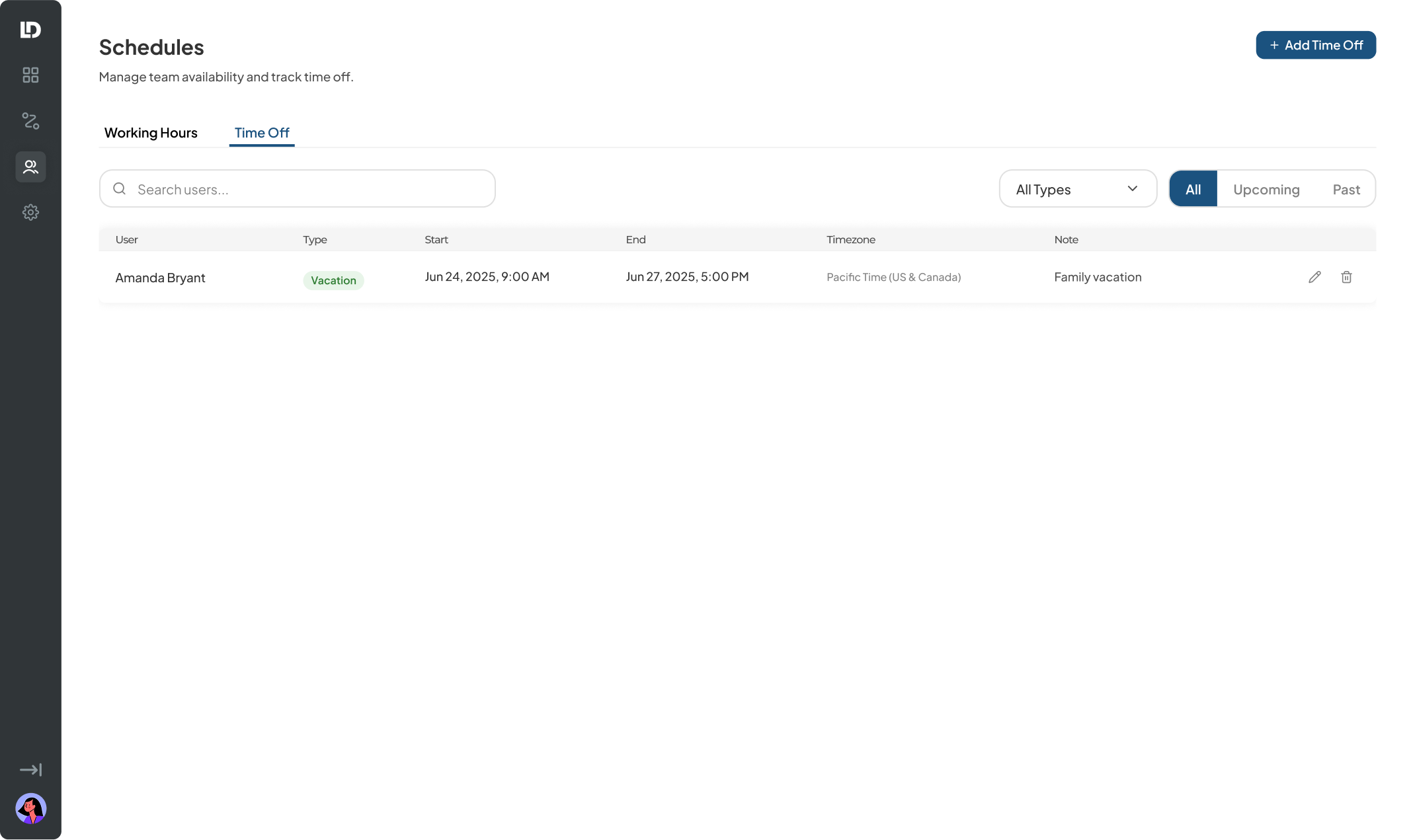
Task: Switch to the Working Hours tab
Action: pyautogui.click(x=151, y=133)
